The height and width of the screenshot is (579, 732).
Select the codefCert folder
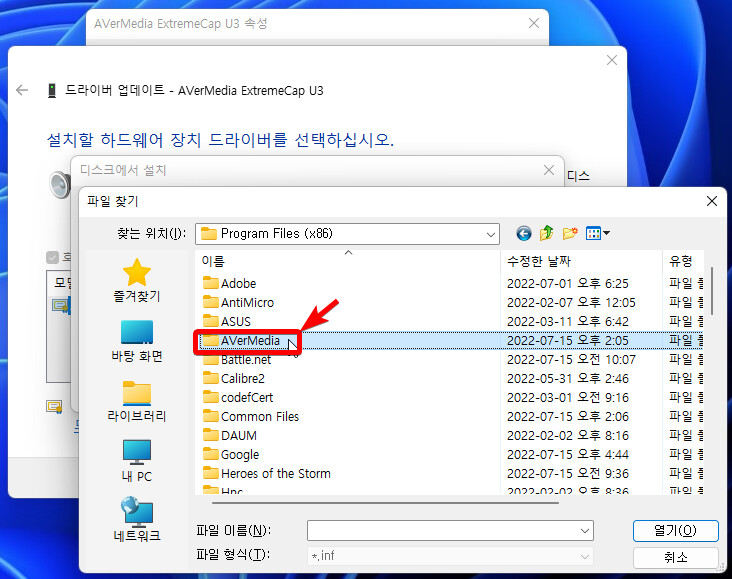[238, 398]
